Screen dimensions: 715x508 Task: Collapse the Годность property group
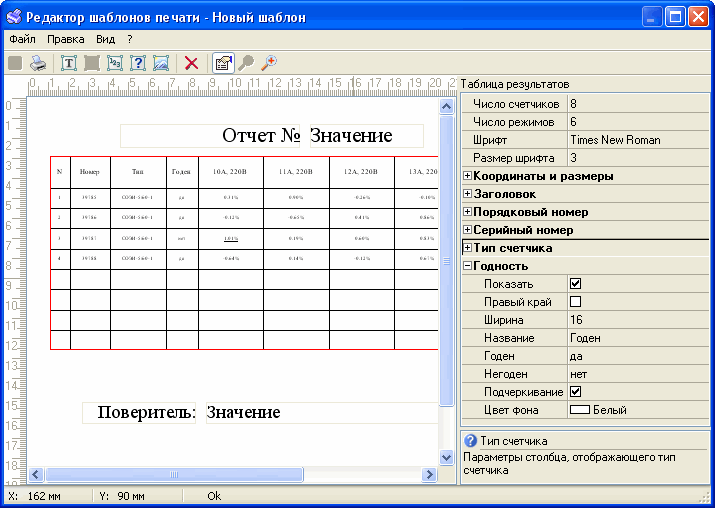coord(467,266)
